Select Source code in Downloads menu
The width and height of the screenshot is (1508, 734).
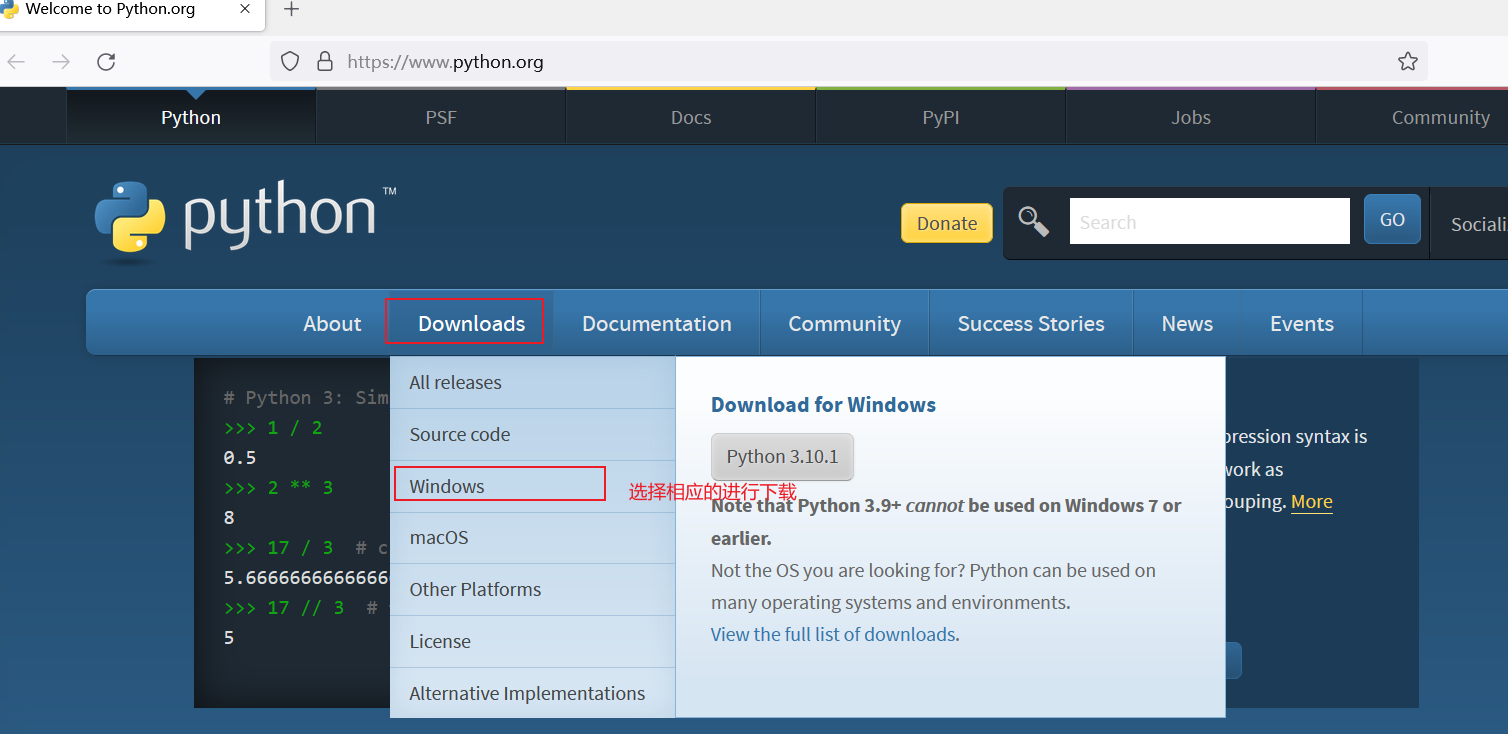click(533, 434)
